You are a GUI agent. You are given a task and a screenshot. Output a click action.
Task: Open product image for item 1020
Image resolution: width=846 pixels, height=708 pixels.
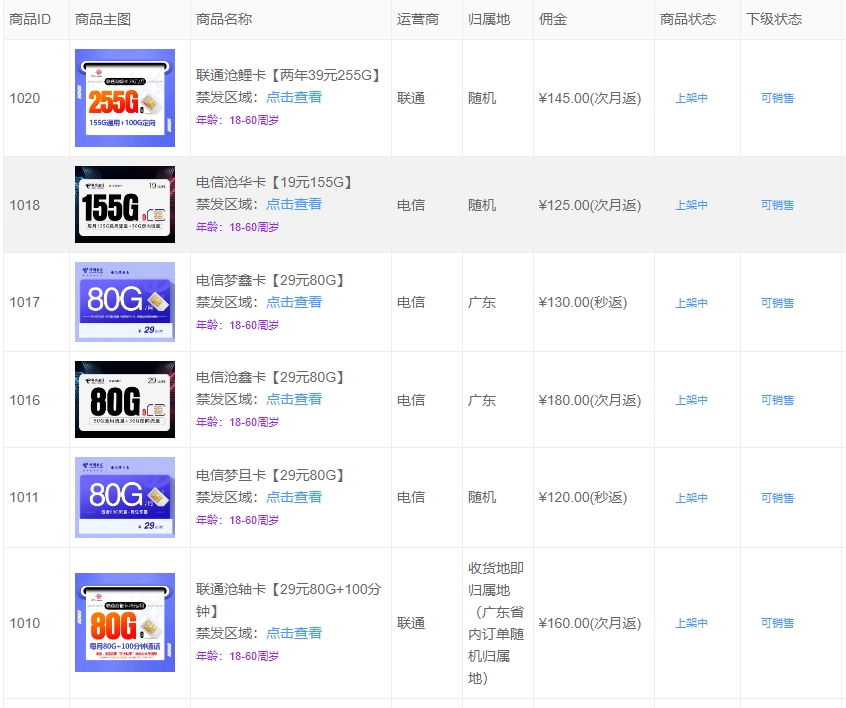(125, 98)
